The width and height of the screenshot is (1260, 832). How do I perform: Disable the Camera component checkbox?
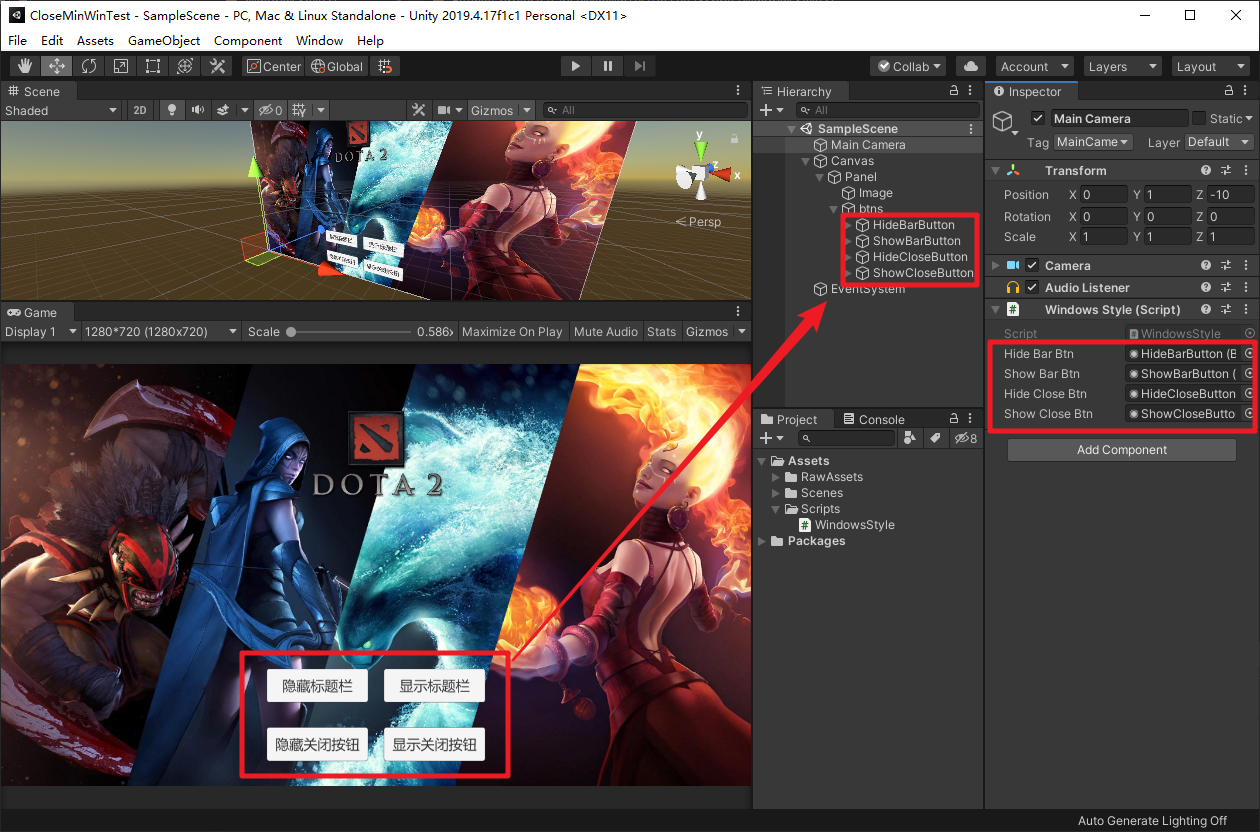[x=1032, y=265]
